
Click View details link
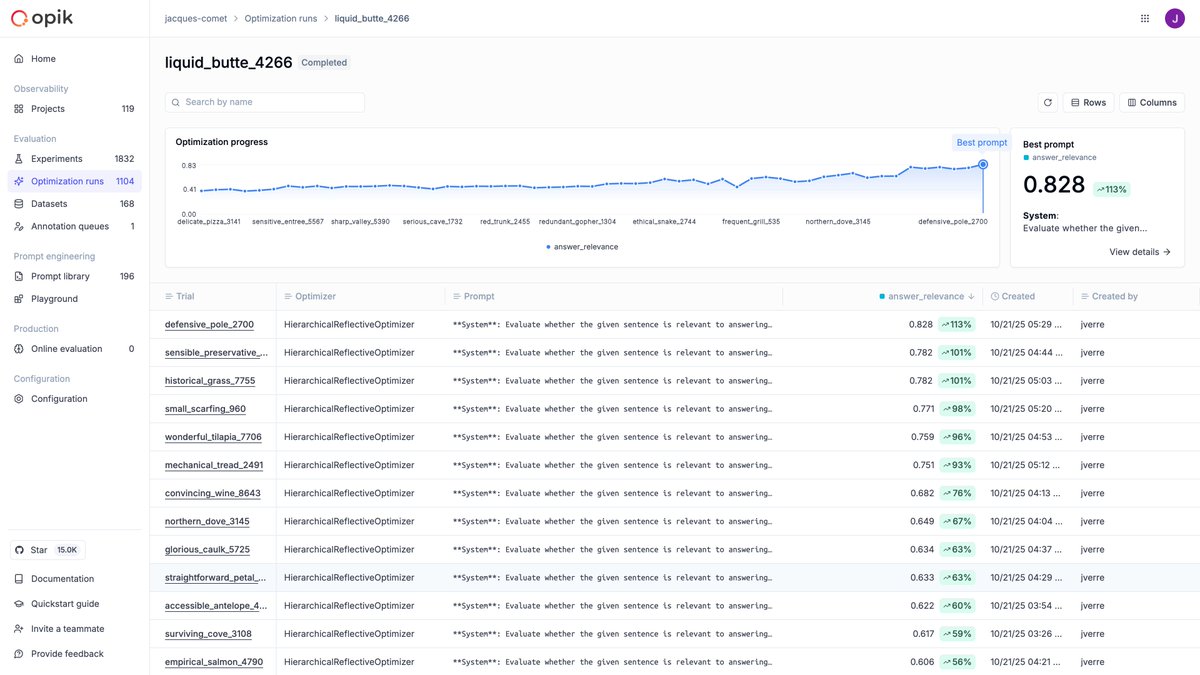click(x=1140, y=252)
